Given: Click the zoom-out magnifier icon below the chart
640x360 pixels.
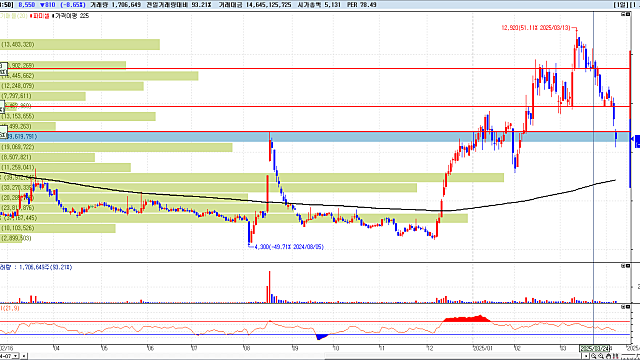Looking at the screenshot, I should tap(601, 356).
